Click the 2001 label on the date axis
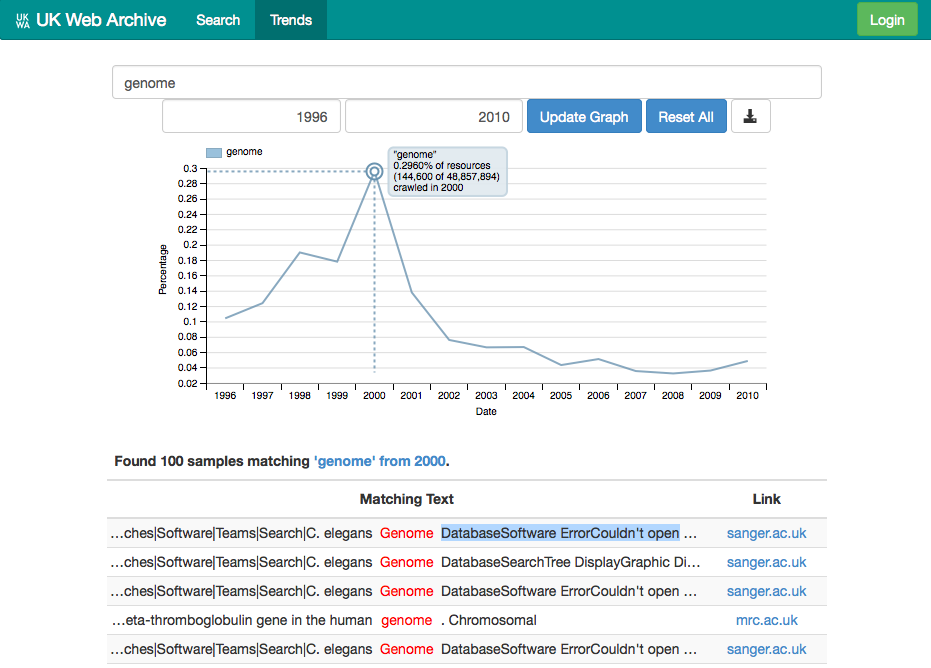This screenshot has width=931, height=668. (x=412, y=396)
